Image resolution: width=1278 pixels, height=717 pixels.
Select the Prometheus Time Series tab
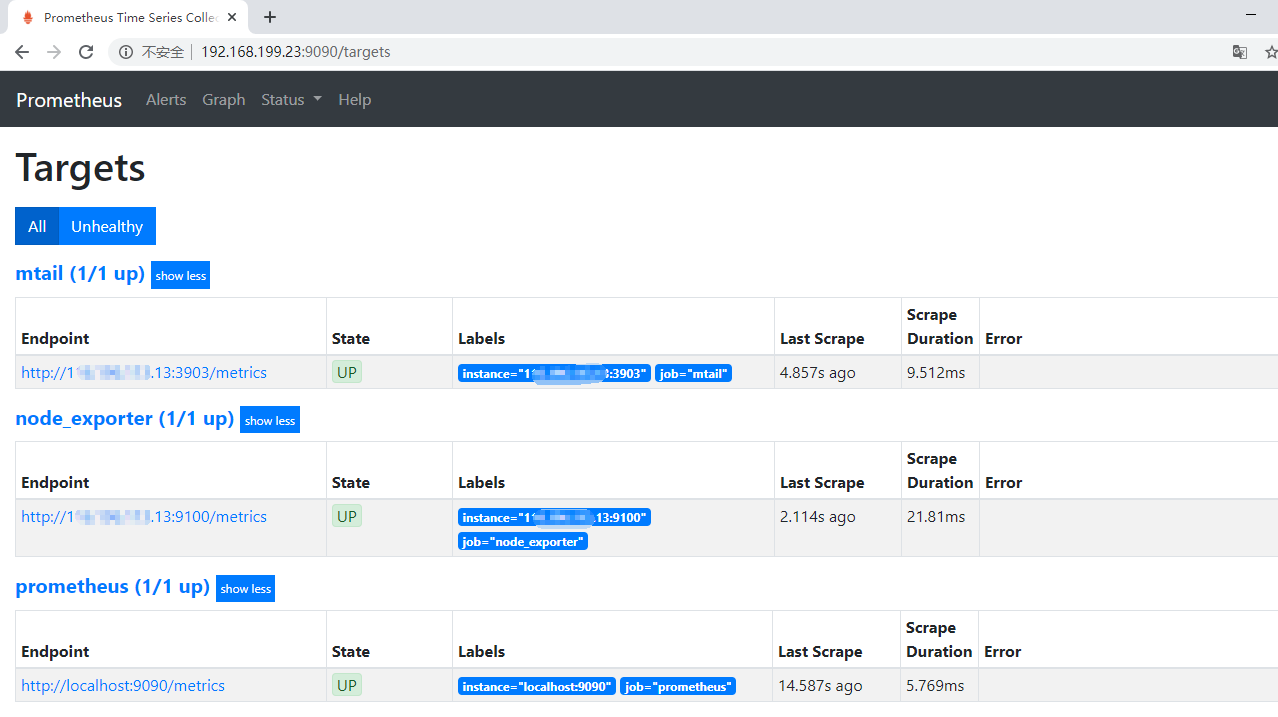[x=128, y=17]
